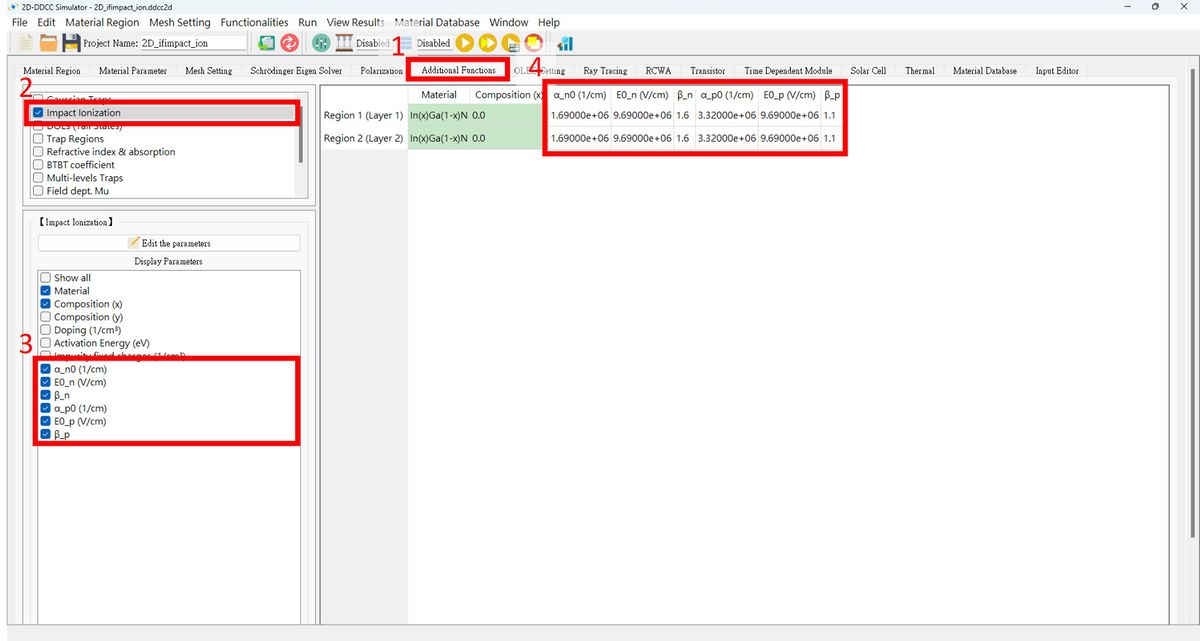
Task: Click the teal sliders settings icon
Action: (321, 43)
